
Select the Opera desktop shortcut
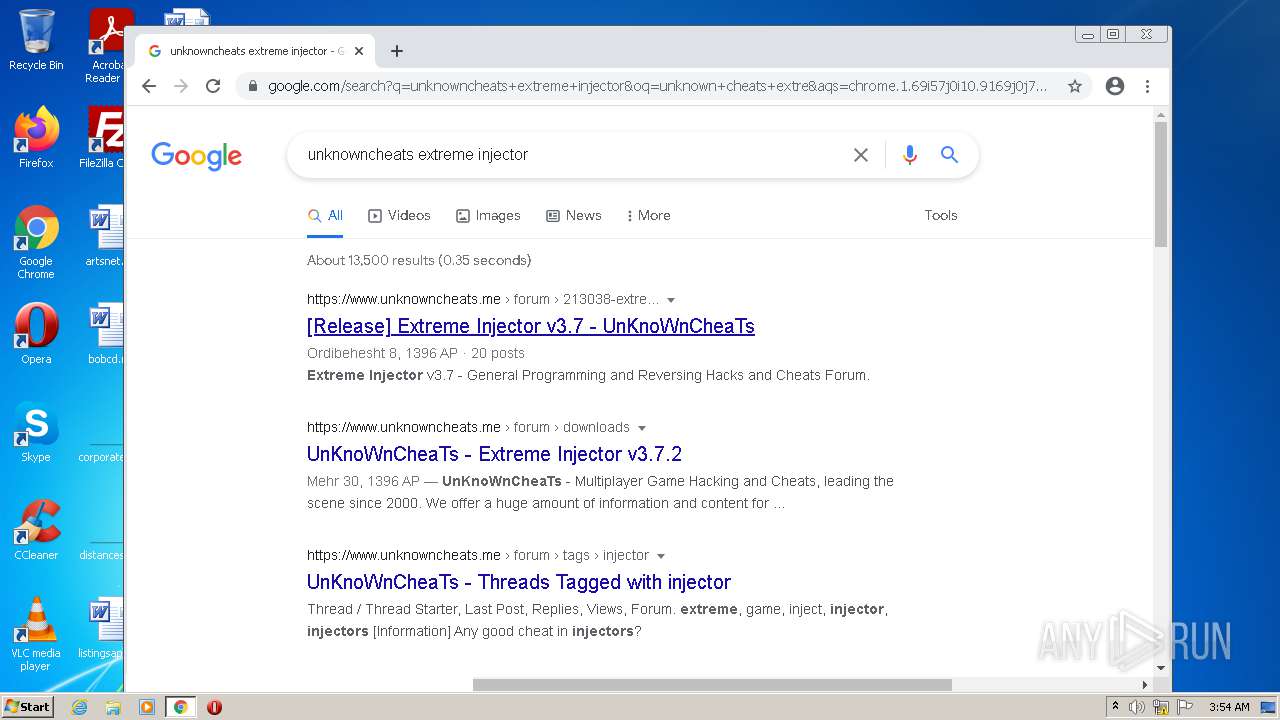click(x=36, y=334)
